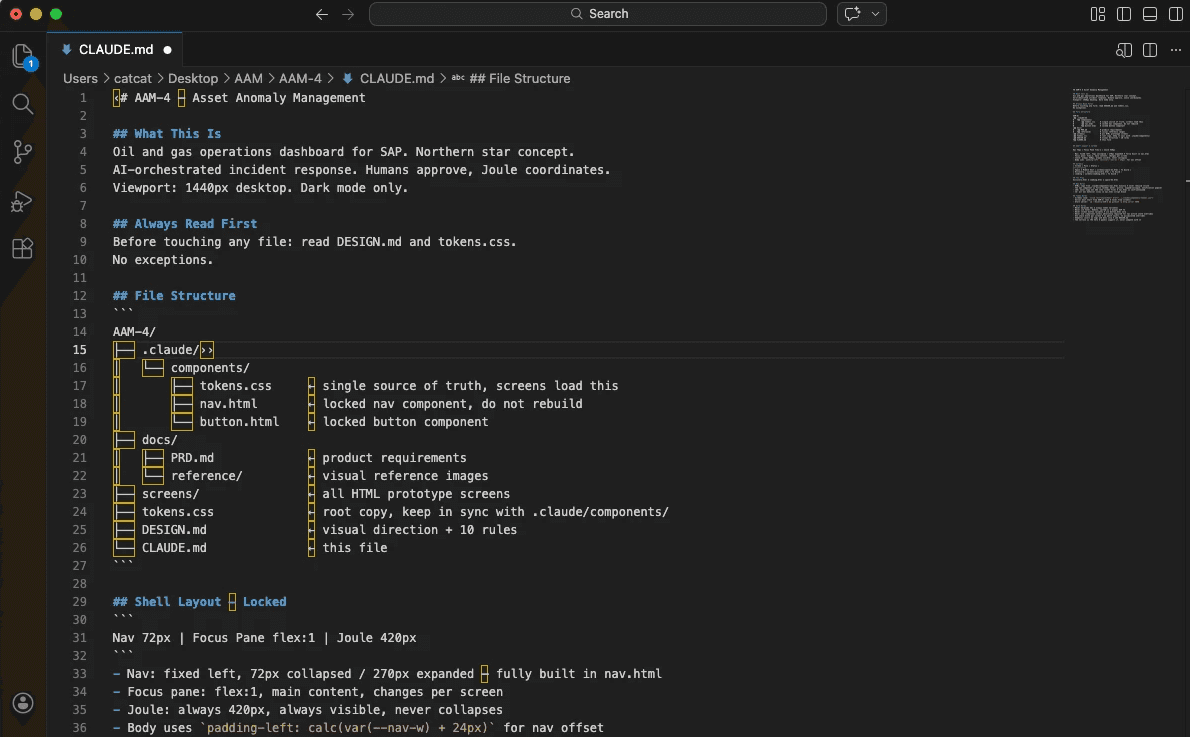Image resolution: width=1190 pixels, height=737 pixels.
Task: Click 'components/' in the tree listing
Action: (x=210, y=368)
